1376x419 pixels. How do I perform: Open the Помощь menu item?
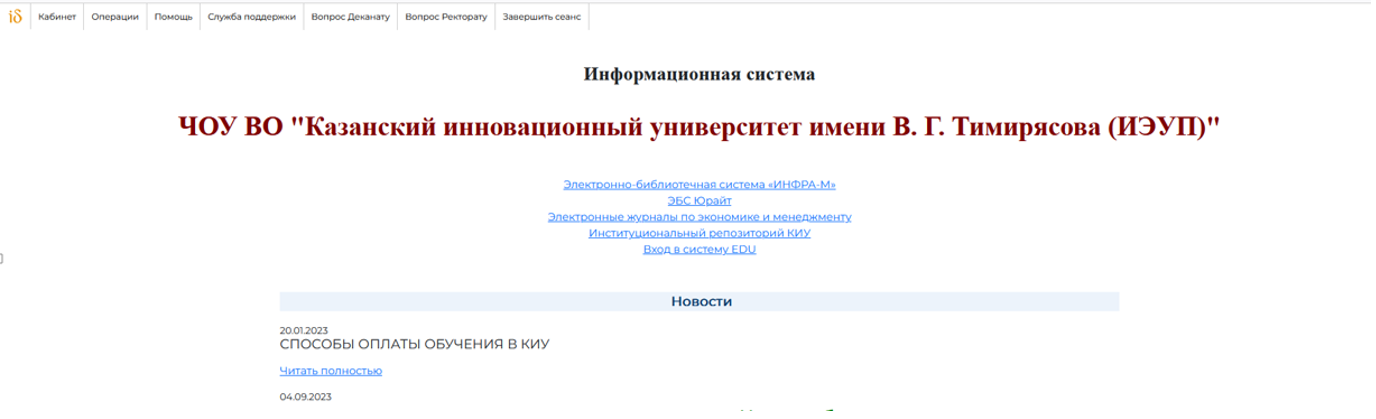[173, 17]
